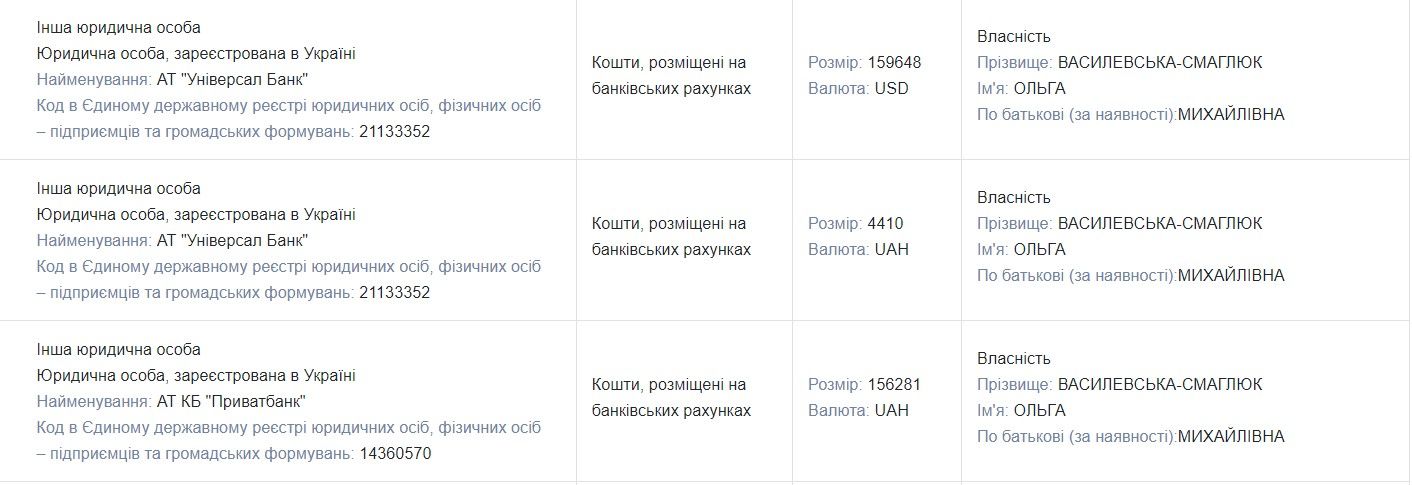The height and width of the screenshot is (485, 1412).
Task: Click the amount value 4410
Action: 885,223
